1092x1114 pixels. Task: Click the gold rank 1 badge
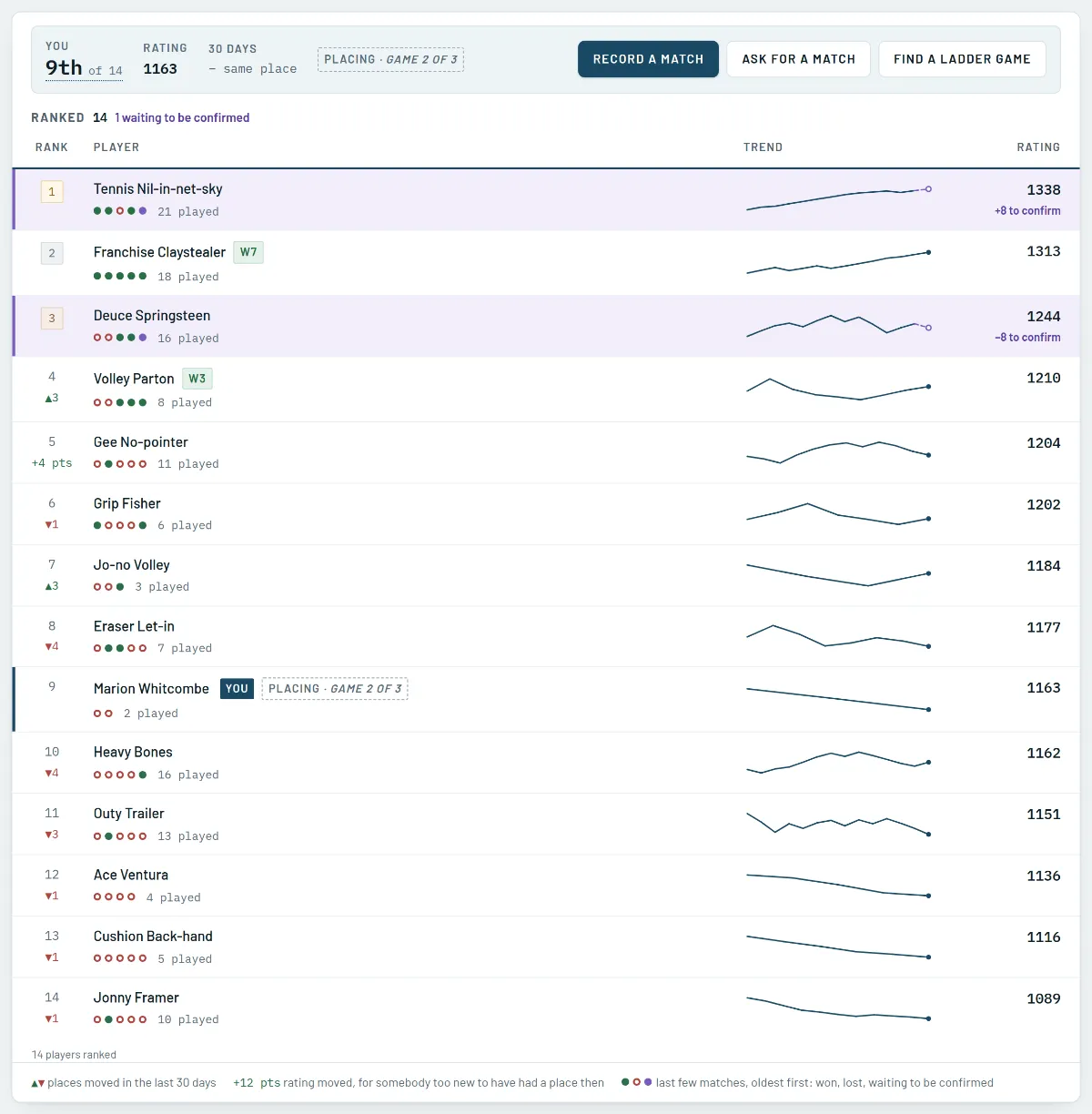click(x=52, y=192)
